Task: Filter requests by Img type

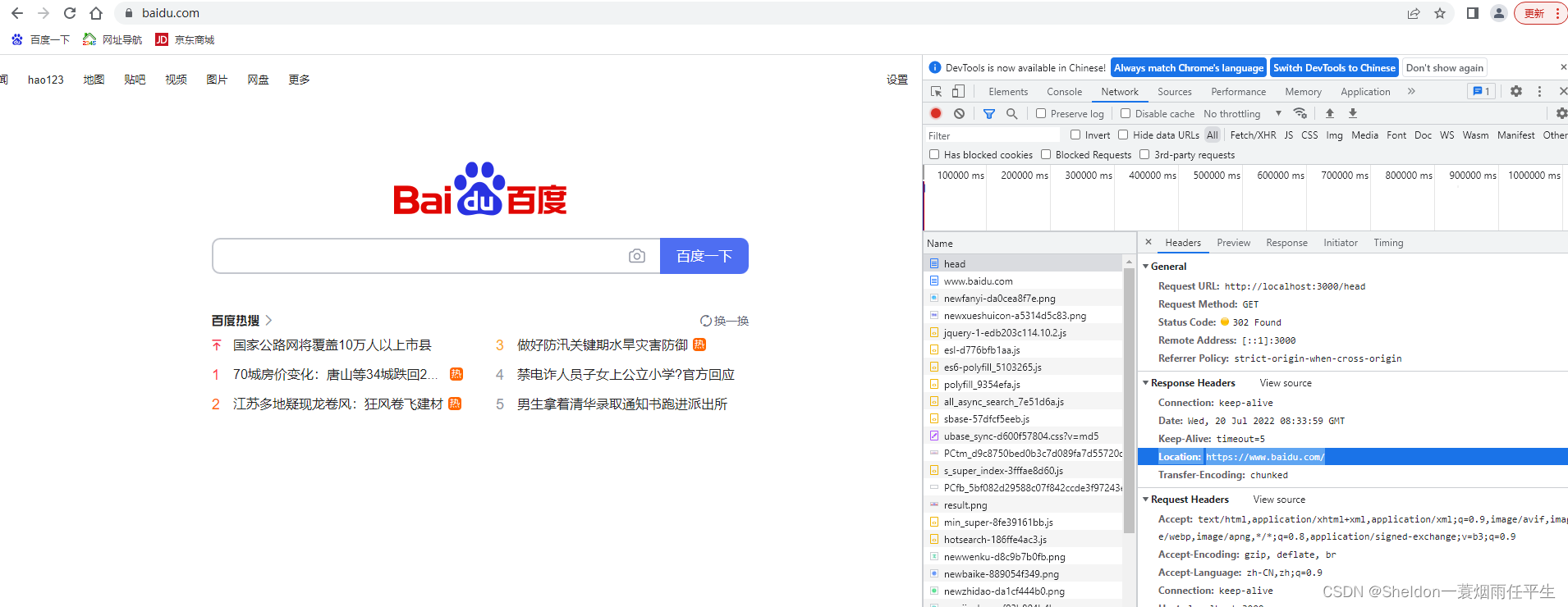Action: point(1334,135)
